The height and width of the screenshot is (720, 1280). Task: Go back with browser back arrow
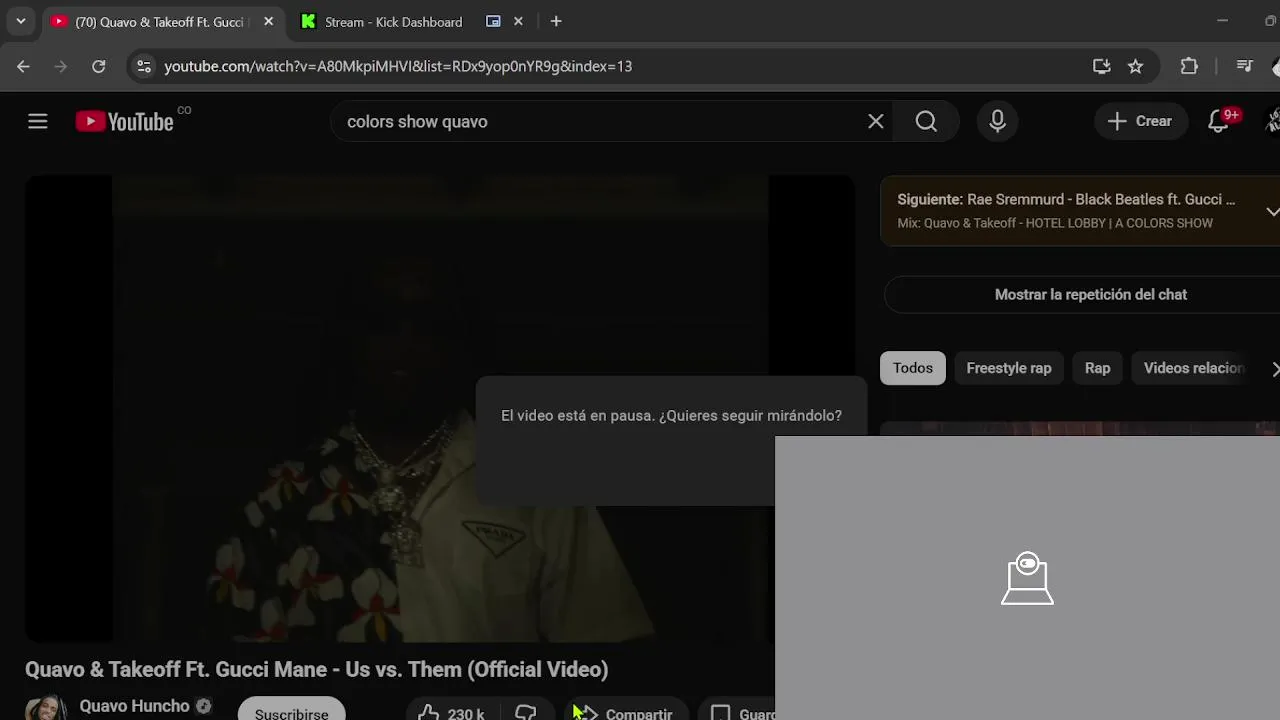click(x=23, y=66)
